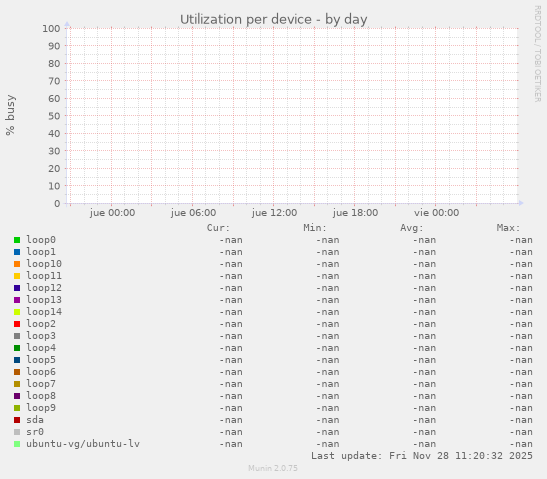Click the Max: column header
The height and width of the screenshot is (479, 547).
(508, 228)
